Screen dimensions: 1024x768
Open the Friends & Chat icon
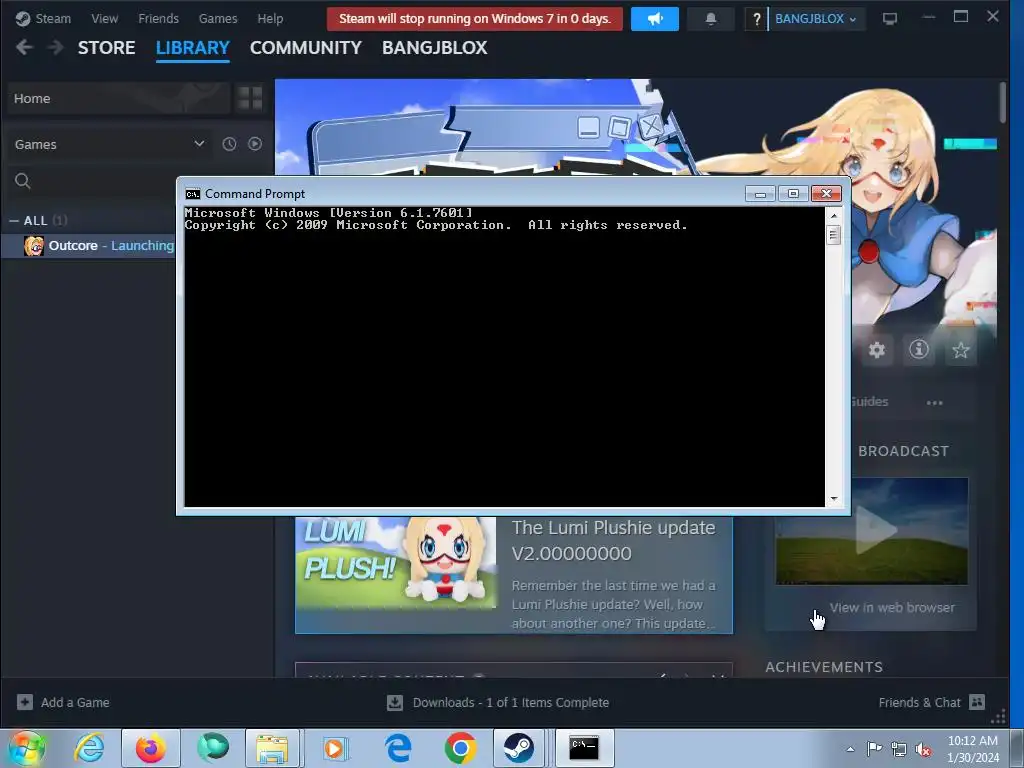pyautogui.click(x=977, y=702)
